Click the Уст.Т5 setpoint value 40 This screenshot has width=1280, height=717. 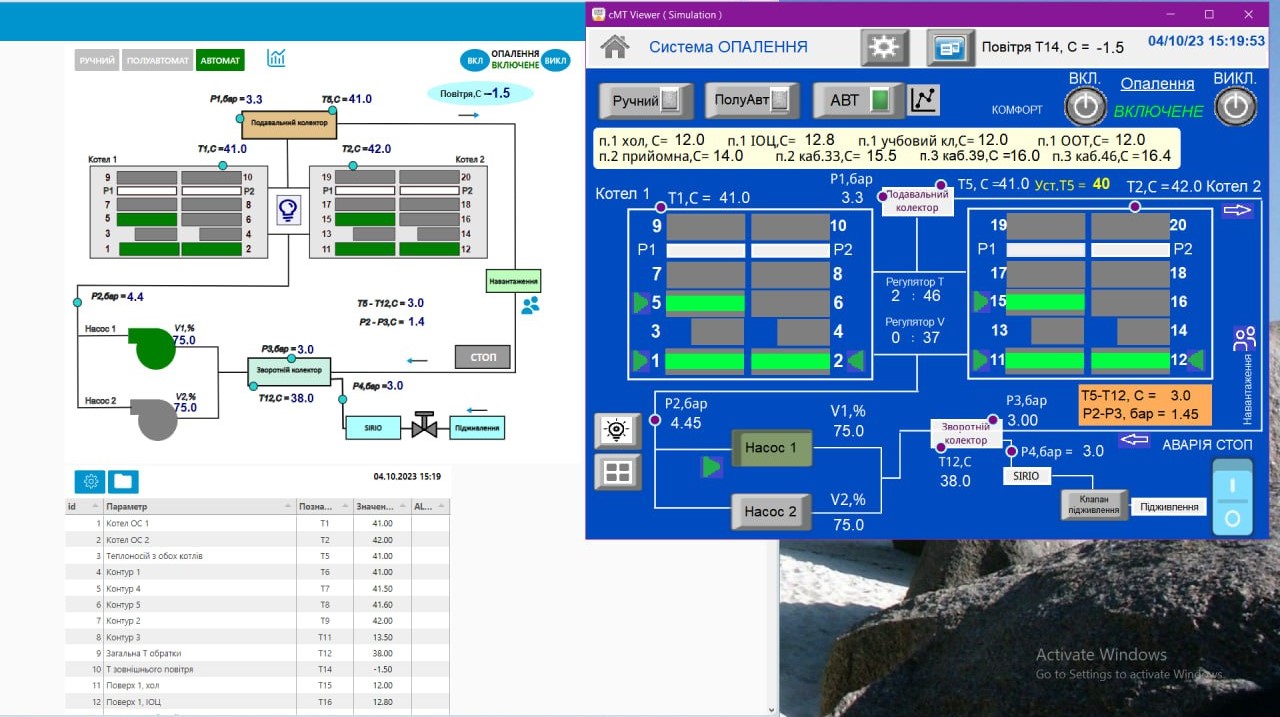(1101, 184)
